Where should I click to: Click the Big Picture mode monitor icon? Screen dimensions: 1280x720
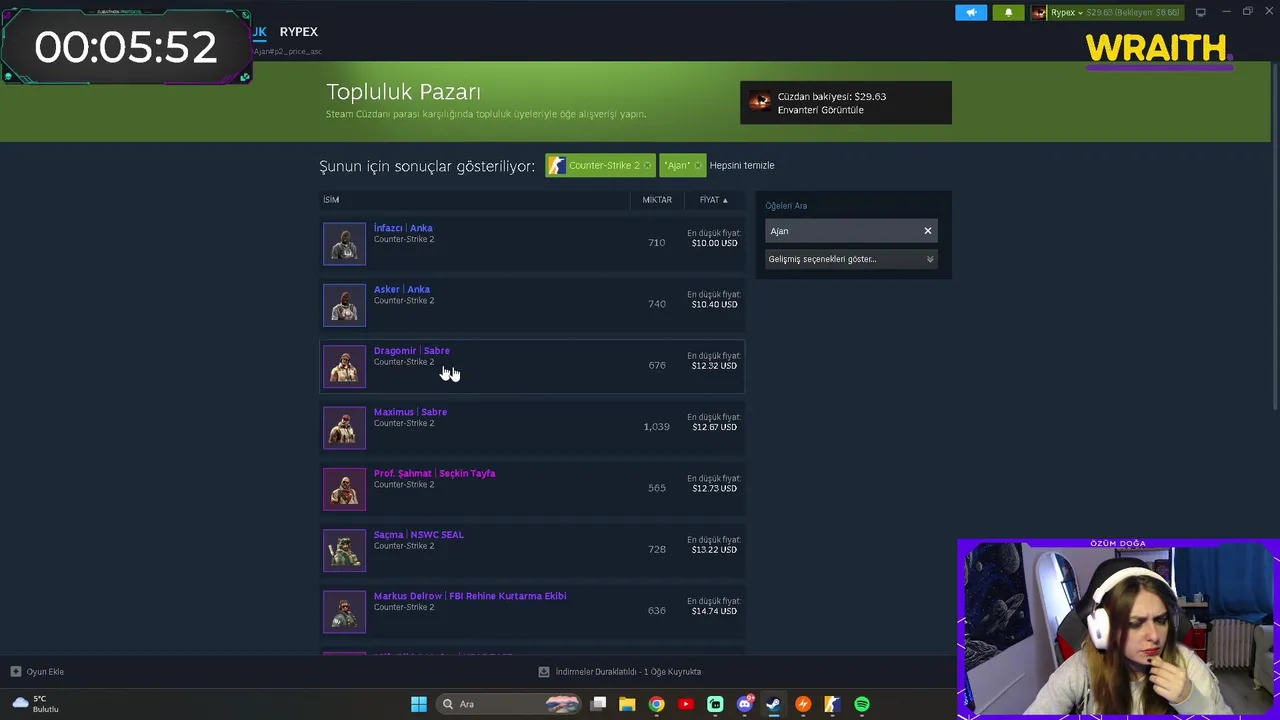pyautogui.click(x=1200, y=12)
